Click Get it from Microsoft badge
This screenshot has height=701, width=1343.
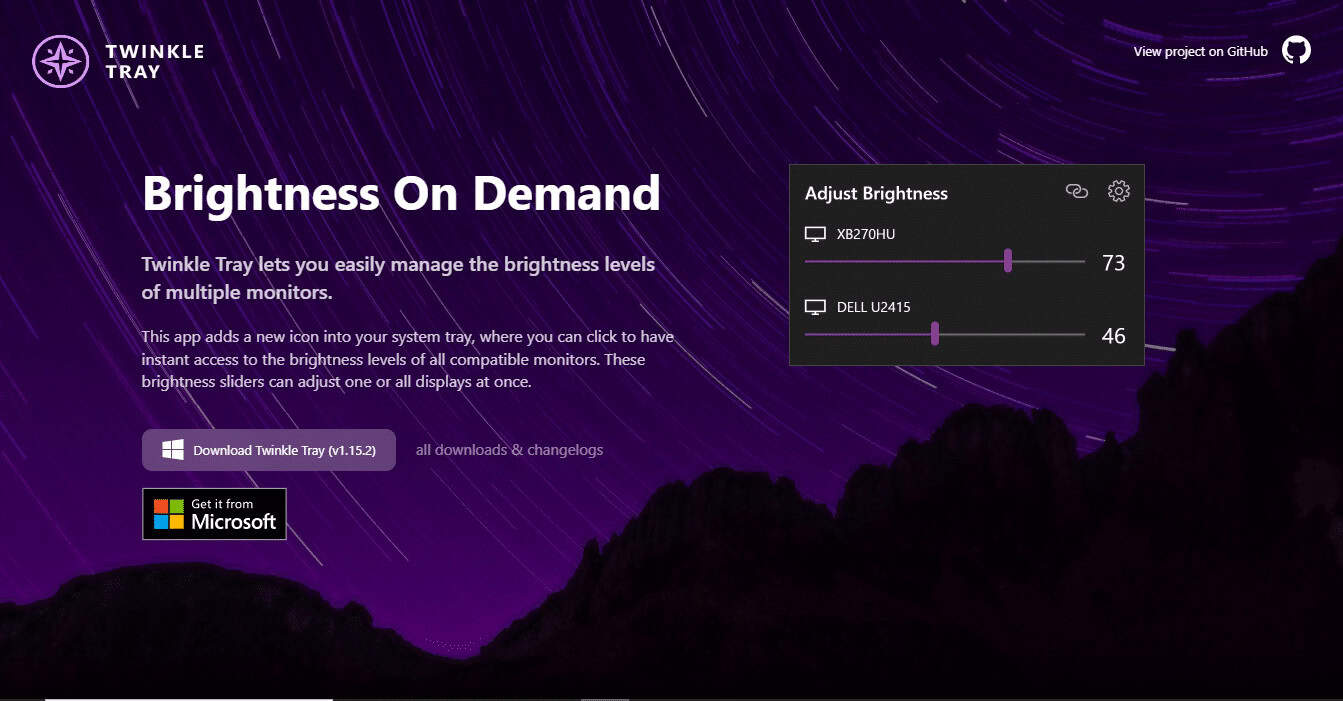(214, 514)
